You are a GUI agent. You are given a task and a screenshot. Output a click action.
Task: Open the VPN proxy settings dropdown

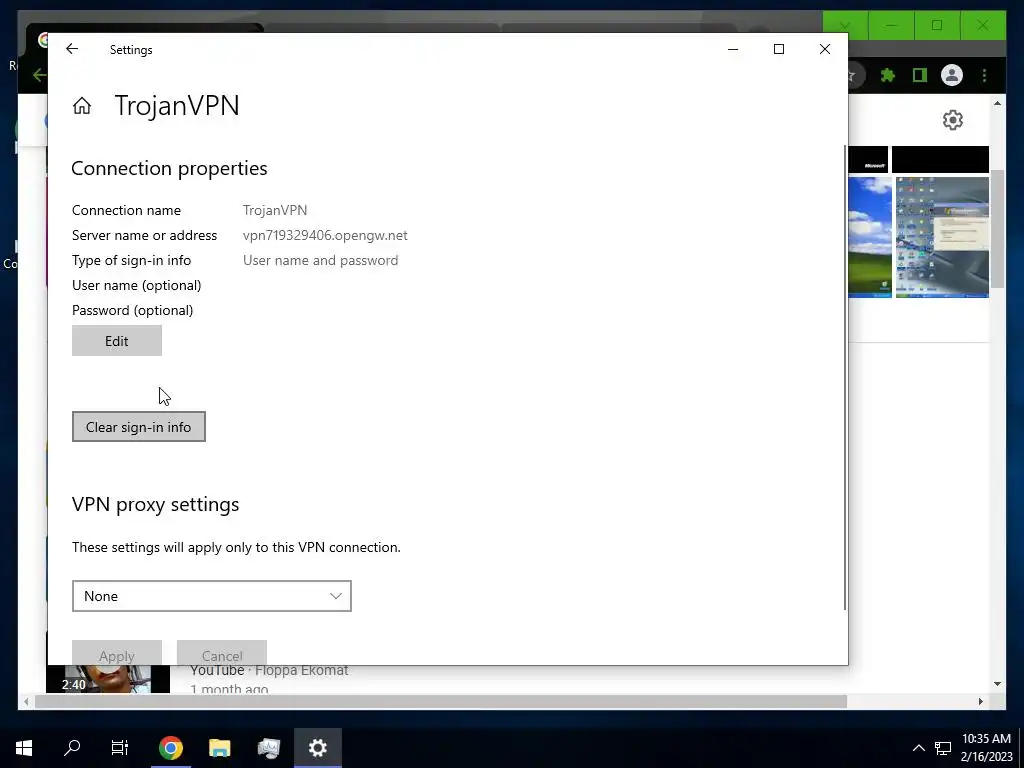(x=212, y=596)
